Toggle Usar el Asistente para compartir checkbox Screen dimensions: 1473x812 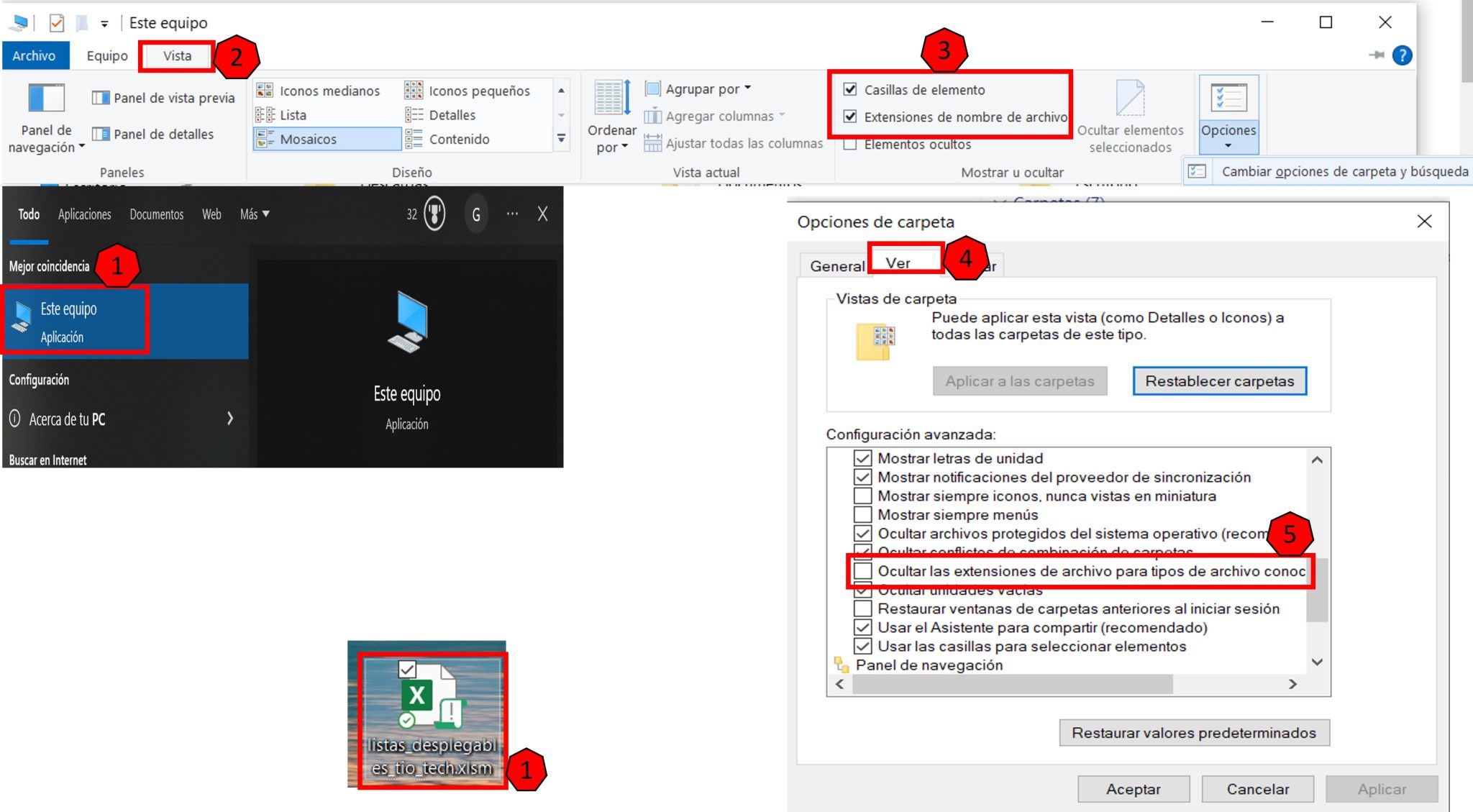tap(862, 627)
